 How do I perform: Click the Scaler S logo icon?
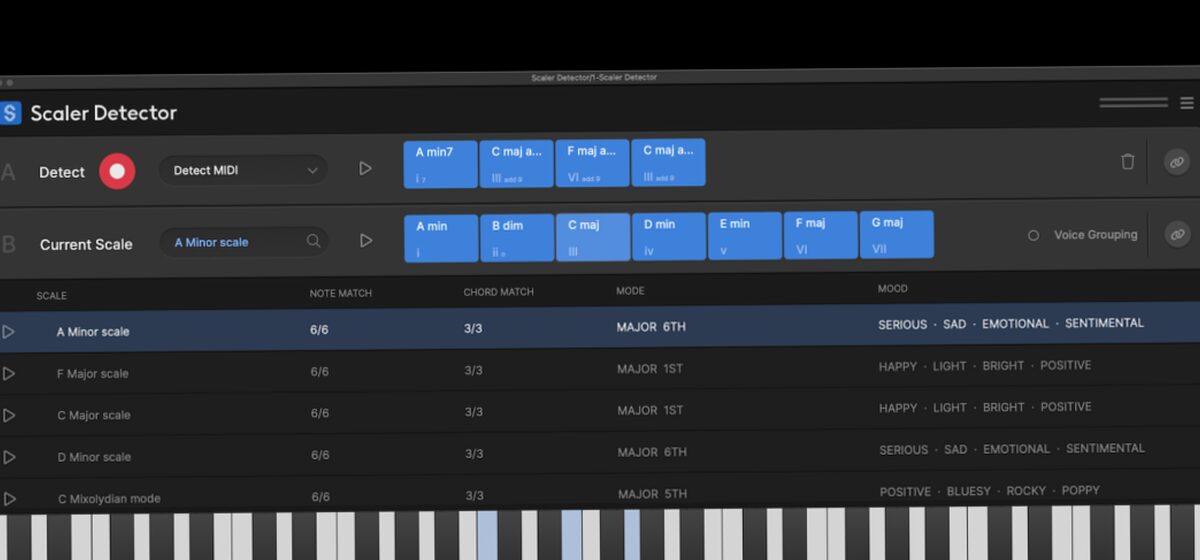click(9, 113)
